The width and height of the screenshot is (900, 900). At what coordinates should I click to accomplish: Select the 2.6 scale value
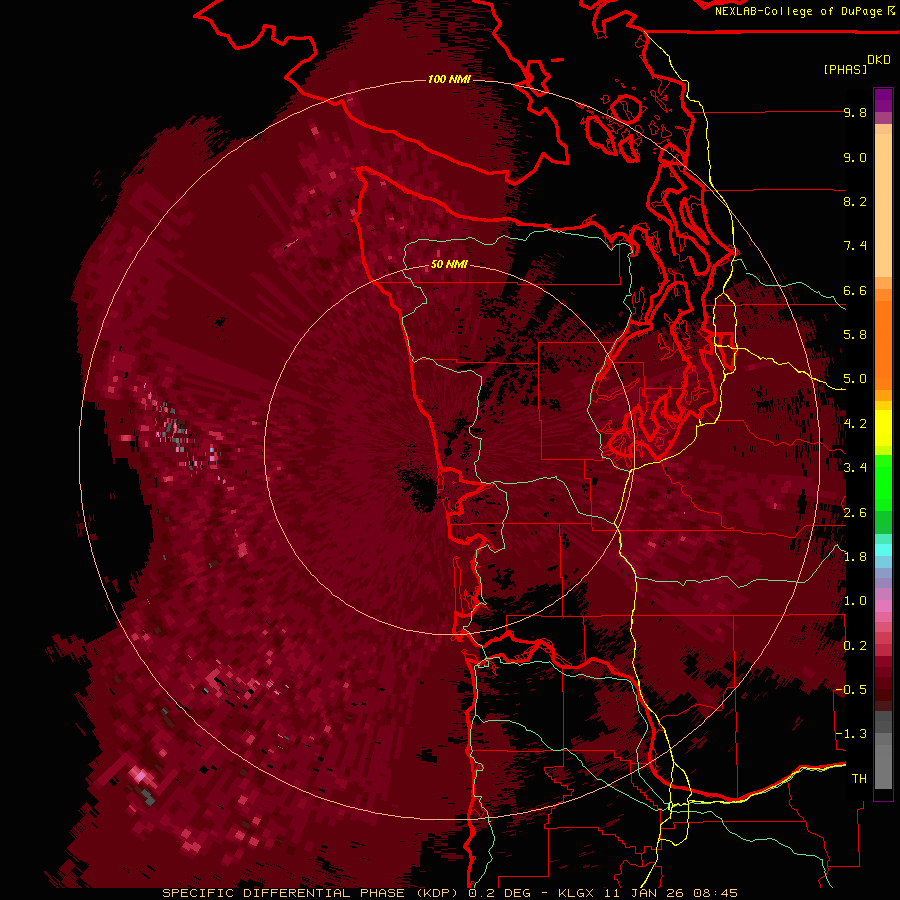pyautogui.click(x=855, y=513)
